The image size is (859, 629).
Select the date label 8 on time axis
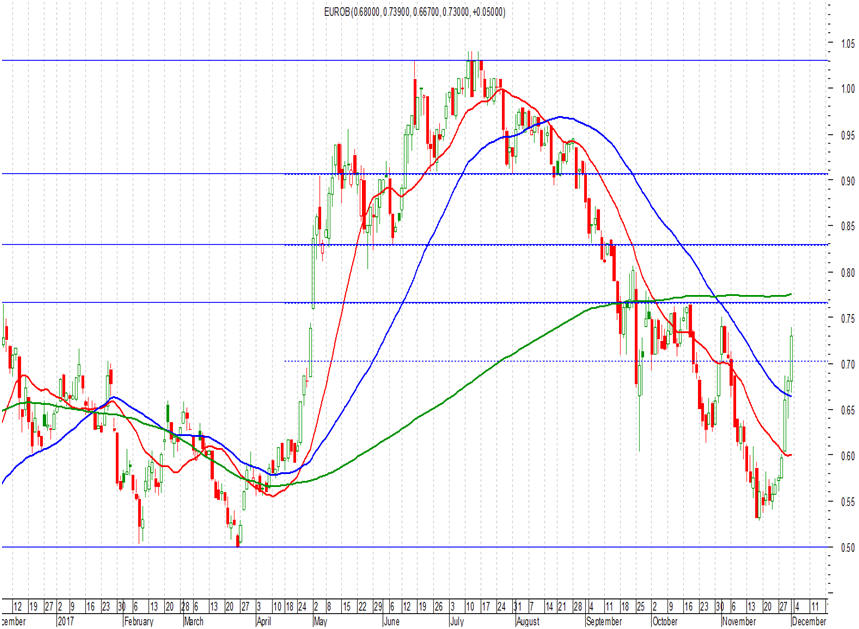click(329, 607)
